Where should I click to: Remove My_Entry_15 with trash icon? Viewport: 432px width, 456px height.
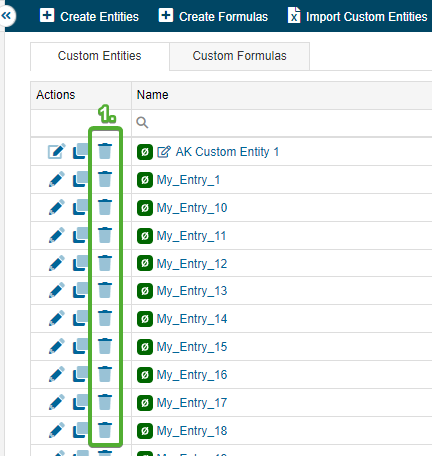(105, 346)
